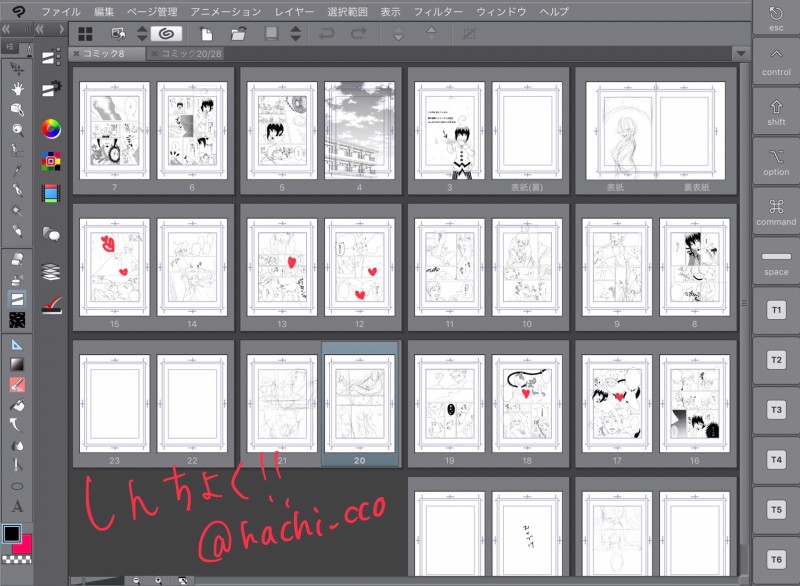Select the red highlighted brush tool
The height and width of the screenshot is (586, 800).
(x=17, y=385)
